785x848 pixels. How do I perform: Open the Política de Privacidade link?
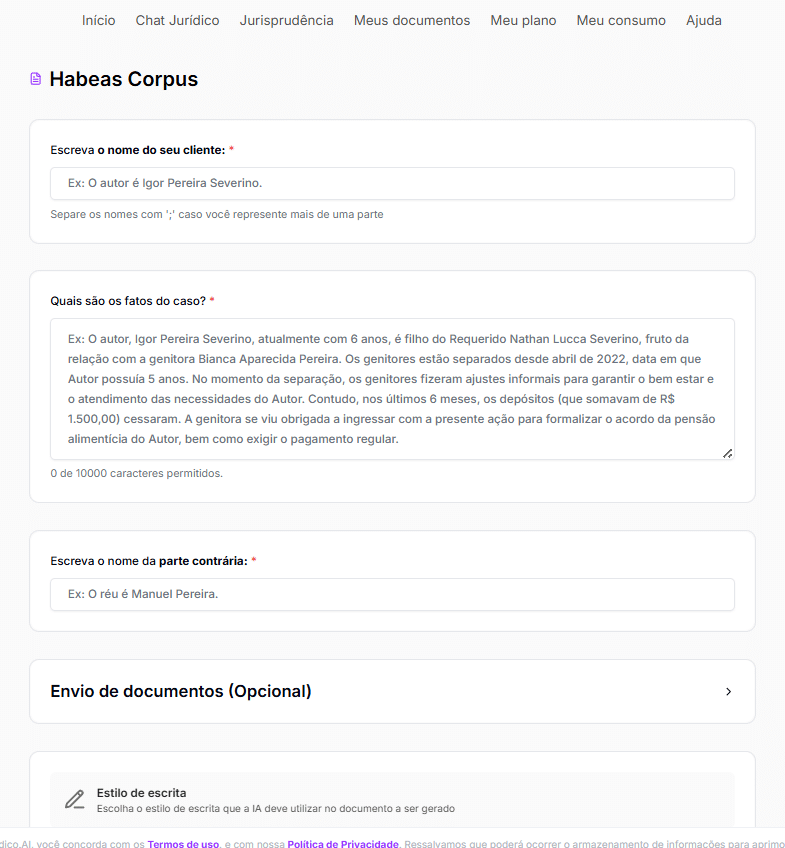[x=343, y=843]
